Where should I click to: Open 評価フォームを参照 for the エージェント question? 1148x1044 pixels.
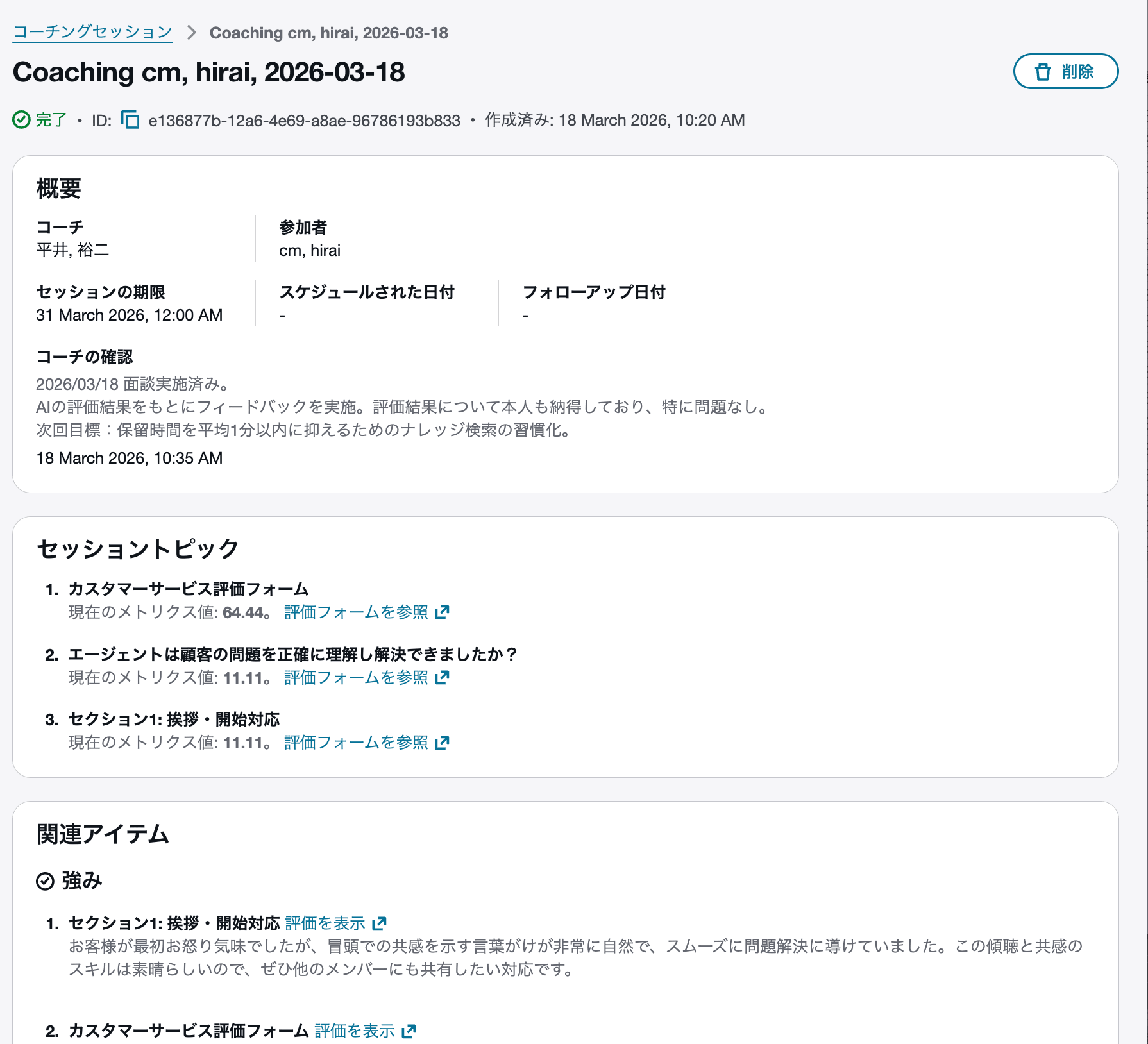point(356,678)
